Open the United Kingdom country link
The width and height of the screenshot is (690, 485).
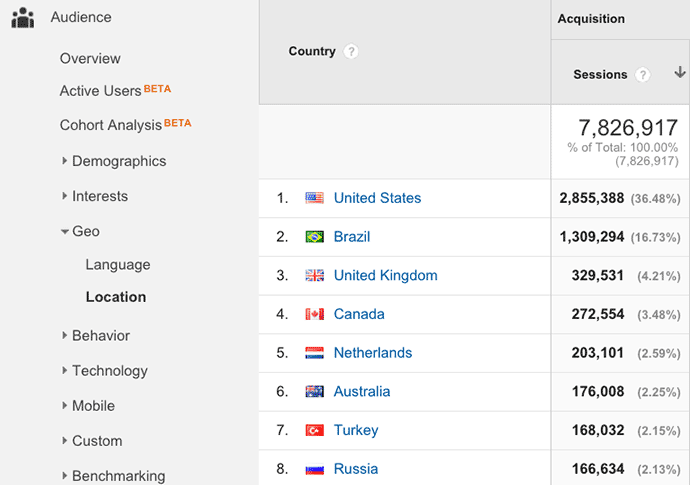[385, 275]
